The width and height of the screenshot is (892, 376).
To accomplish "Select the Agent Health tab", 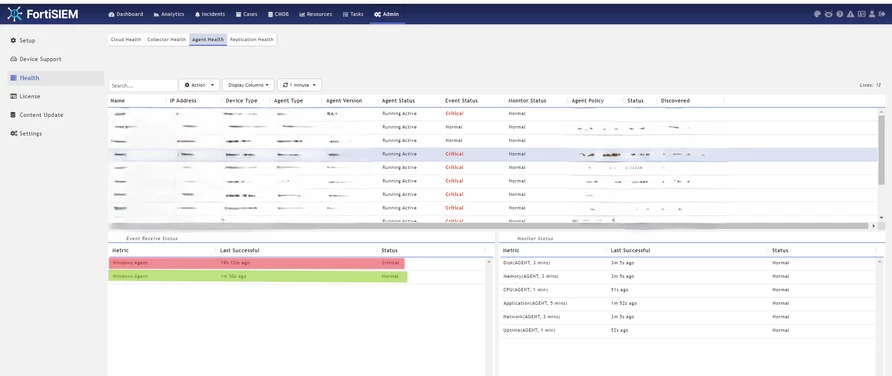I will click(208, 40).
